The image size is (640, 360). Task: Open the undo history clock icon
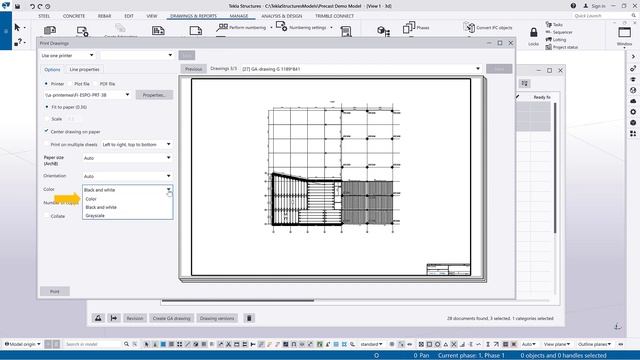point(48,6)
